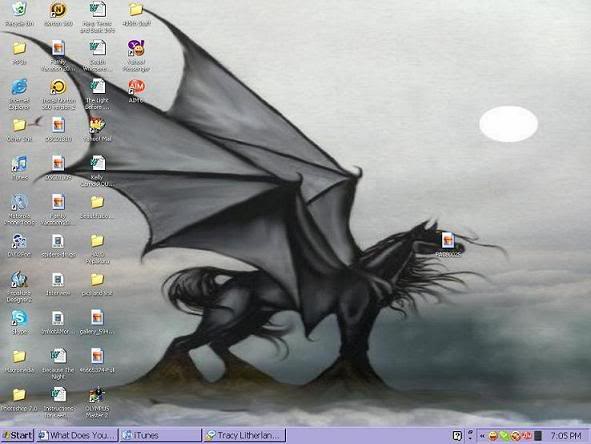Viewport: 591px width, 444px height.
Task: Click the green tray icon
Action: point(504,436)
